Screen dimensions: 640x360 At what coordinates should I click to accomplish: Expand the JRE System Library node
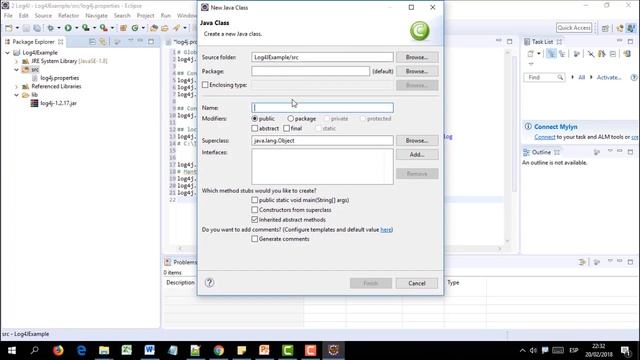(x=16, y=61)
